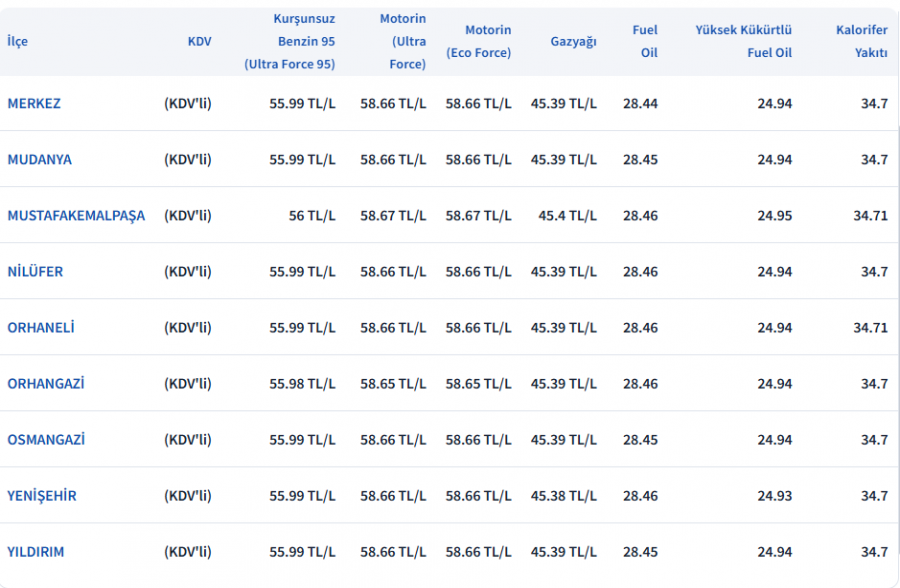900x588 pixels.
Task: Select the MUSTAFAKEMALPAŞA district link
Action: click(76, 215)
